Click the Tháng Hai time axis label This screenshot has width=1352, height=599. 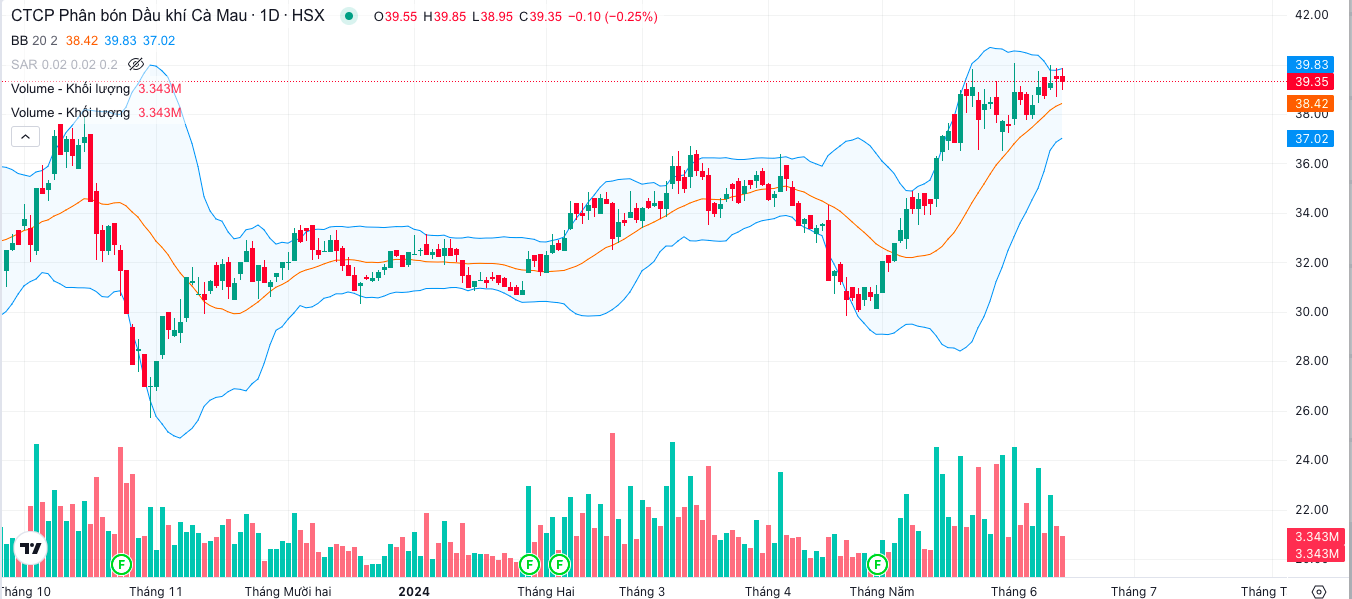[546, 592]
